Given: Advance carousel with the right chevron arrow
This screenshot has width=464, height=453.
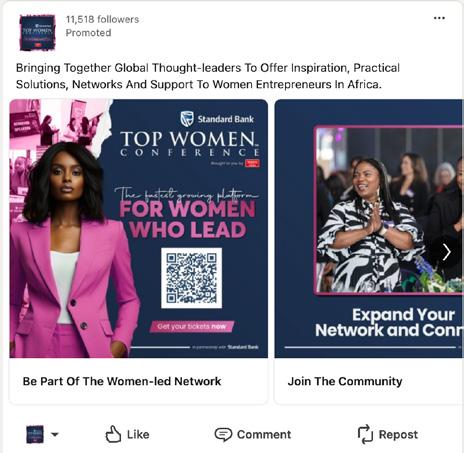Looking at the screenshot, I should [x=447, y=252].
